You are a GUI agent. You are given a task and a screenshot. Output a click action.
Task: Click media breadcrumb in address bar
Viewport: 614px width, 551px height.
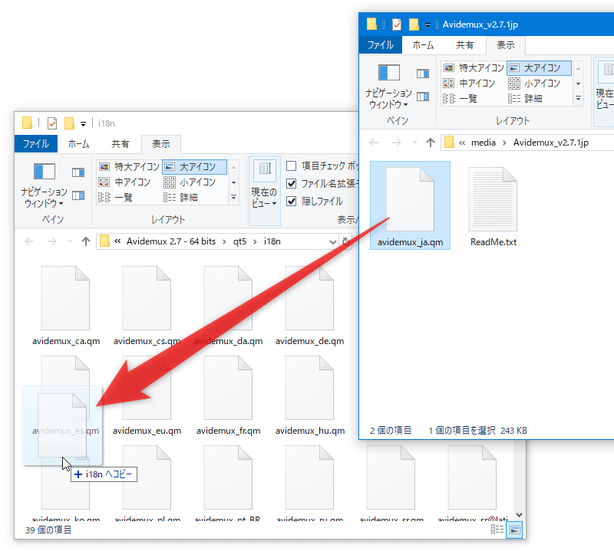tap(483, 143)
